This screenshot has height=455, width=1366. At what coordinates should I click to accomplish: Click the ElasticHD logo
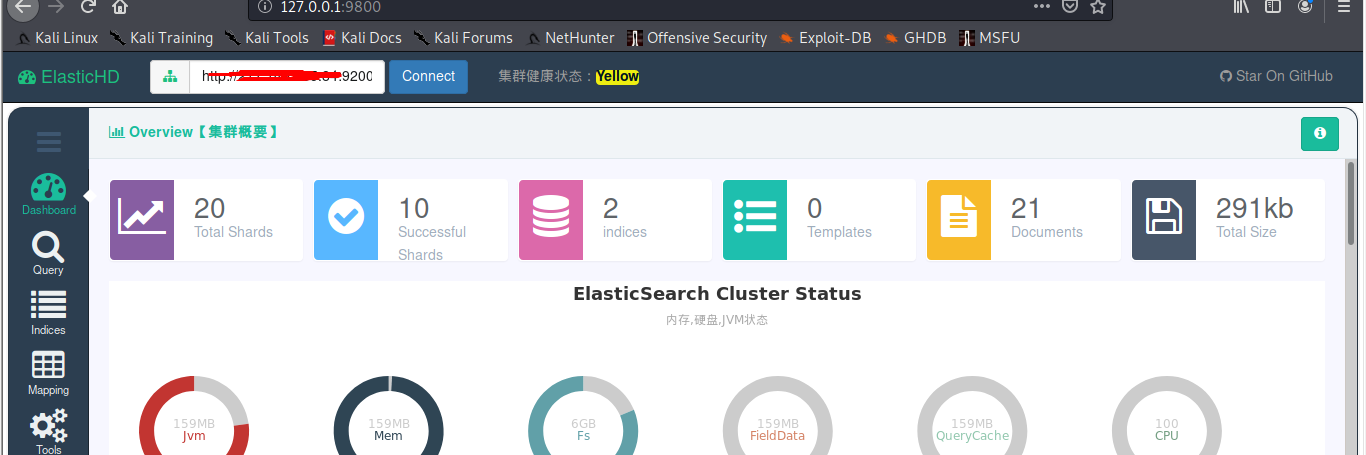point(69,76)
